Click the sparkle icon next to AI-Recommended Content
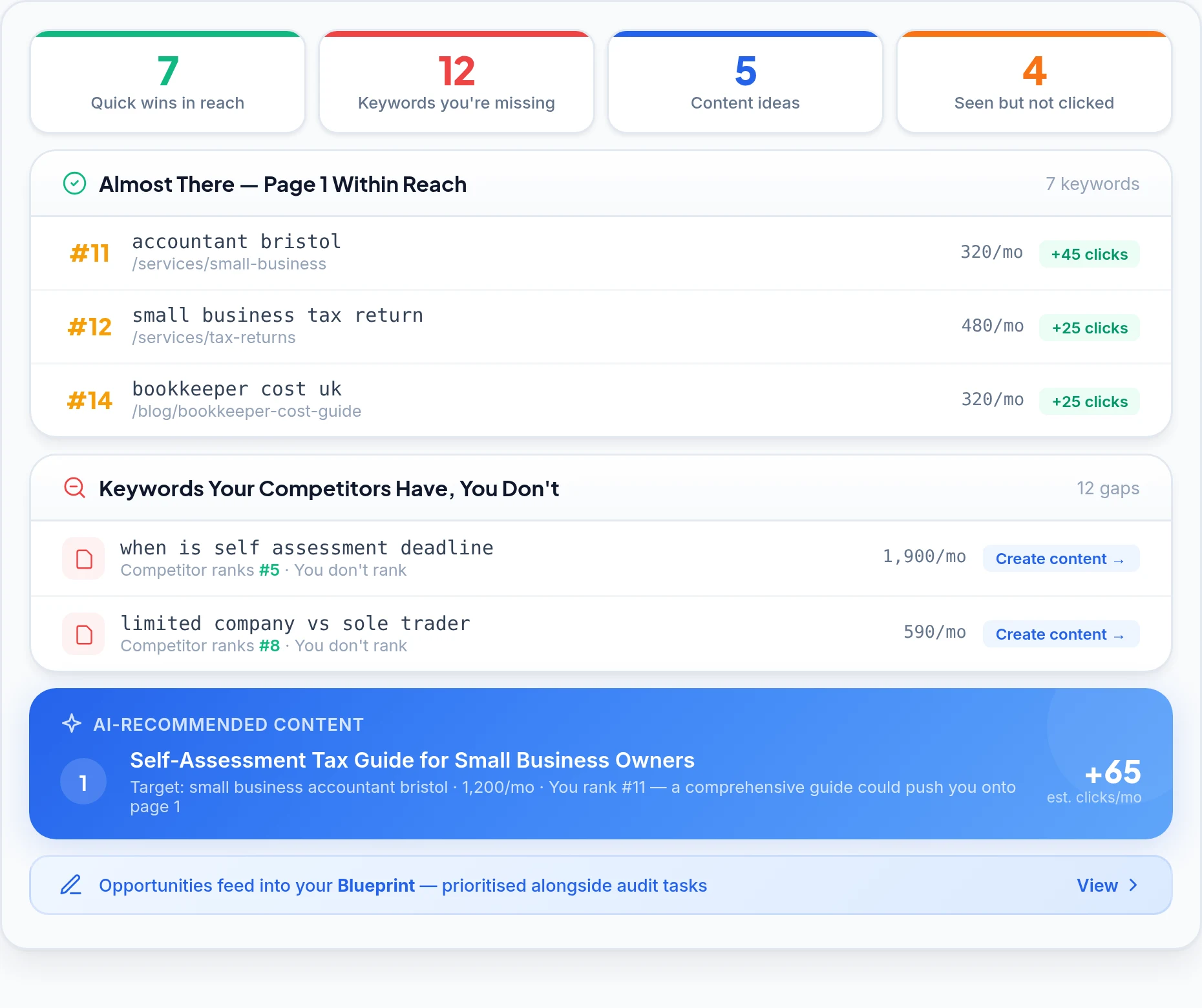The image size is (1202, 1008). 72,723
